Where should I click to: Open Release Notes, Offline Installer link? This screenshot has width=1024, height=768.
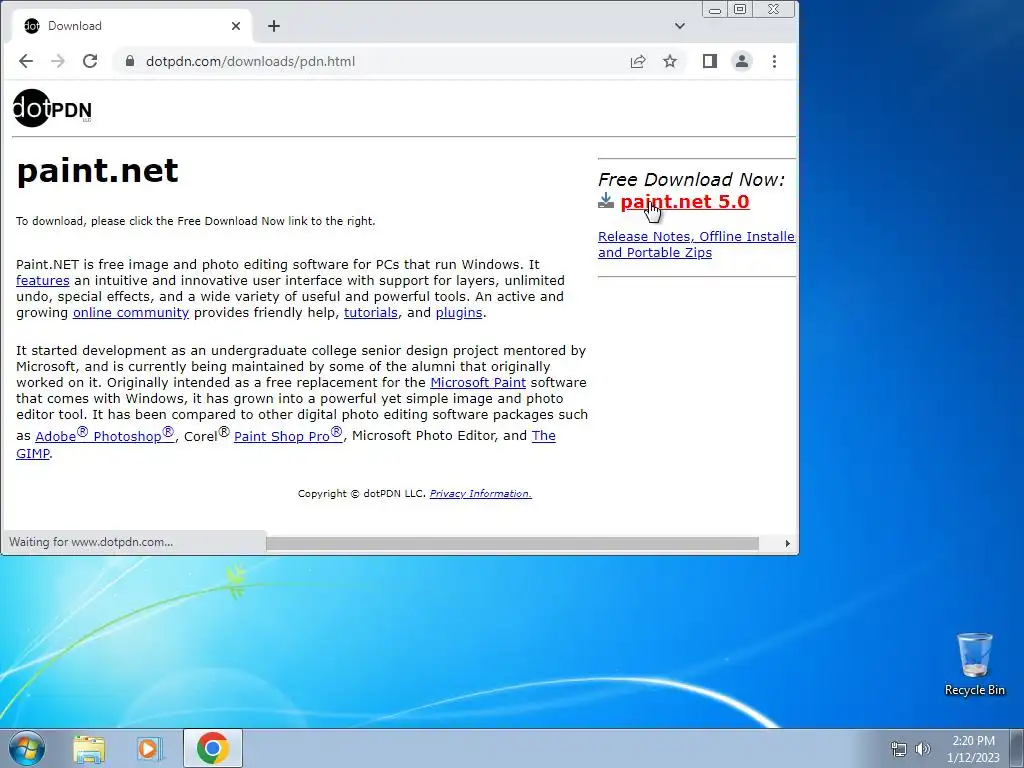[696, 244]
